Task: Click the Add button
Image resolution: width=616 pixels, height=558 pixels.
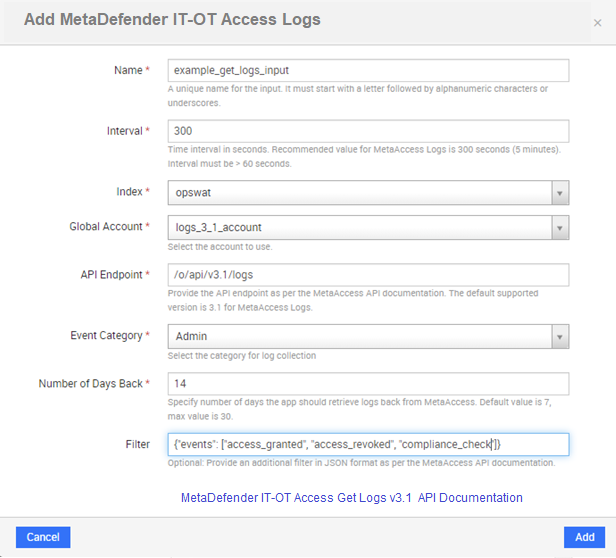Action: tap(585, 537)
